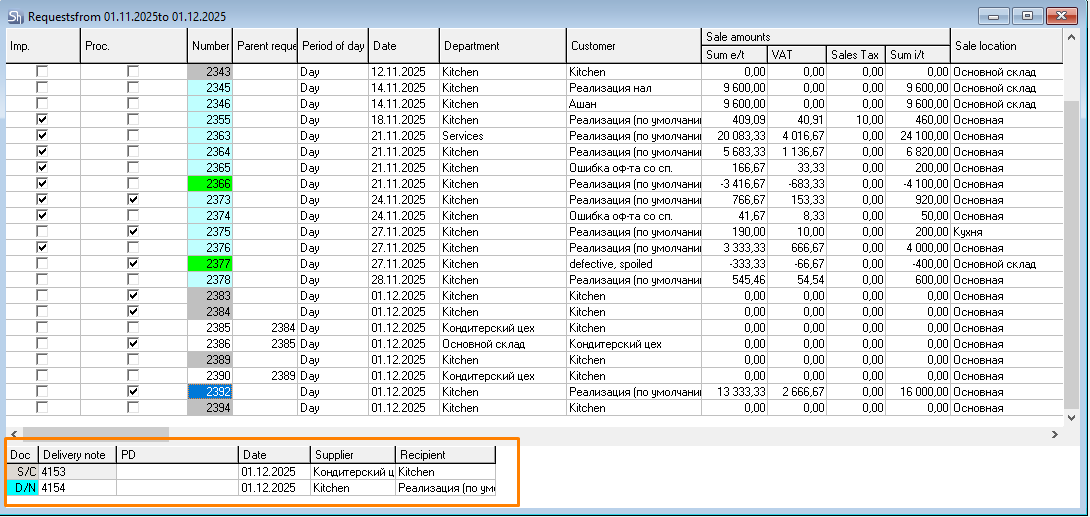Click the Sh application icon in title bar
This screenshot has width=1090, height=517.
tap(15, 16)
